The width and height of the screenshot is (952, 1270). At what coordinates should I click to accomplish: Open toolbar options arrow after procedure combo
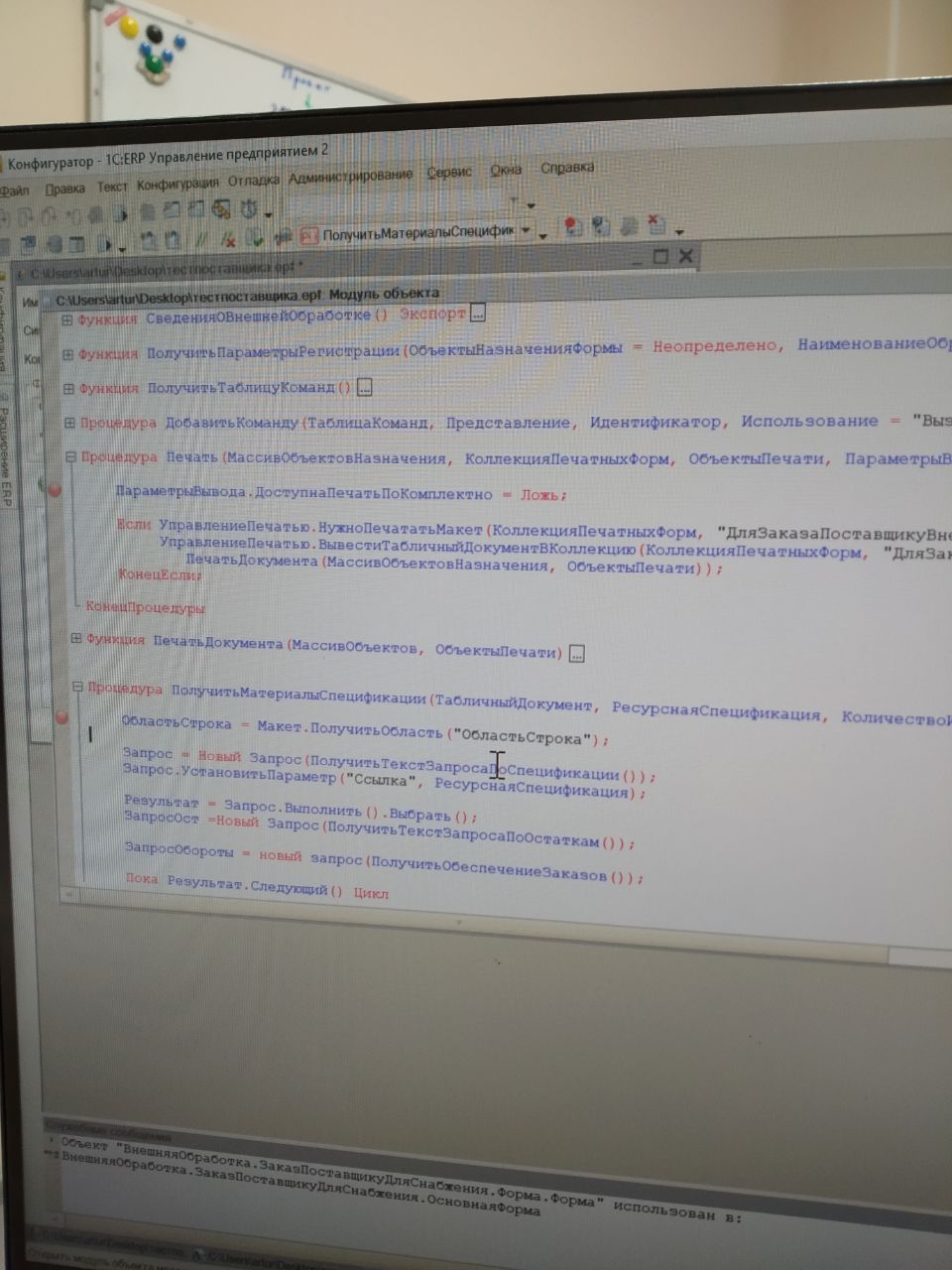pos(542,236)
